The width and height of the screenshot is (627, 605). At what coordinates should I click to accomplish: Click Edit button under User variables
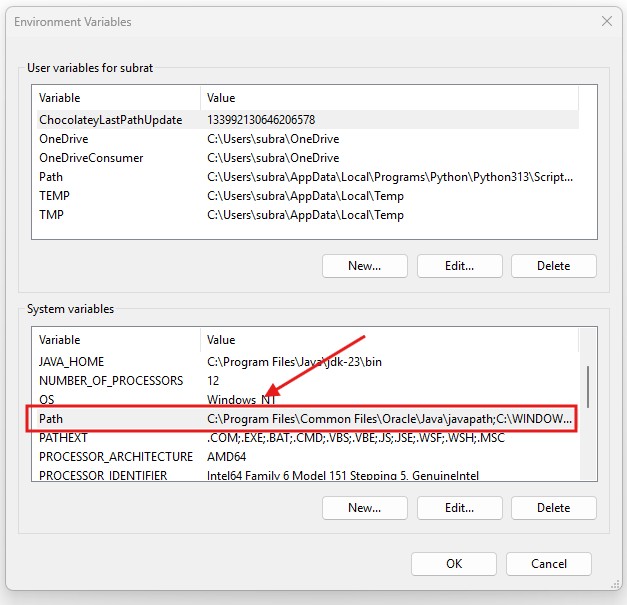(459, 266)
